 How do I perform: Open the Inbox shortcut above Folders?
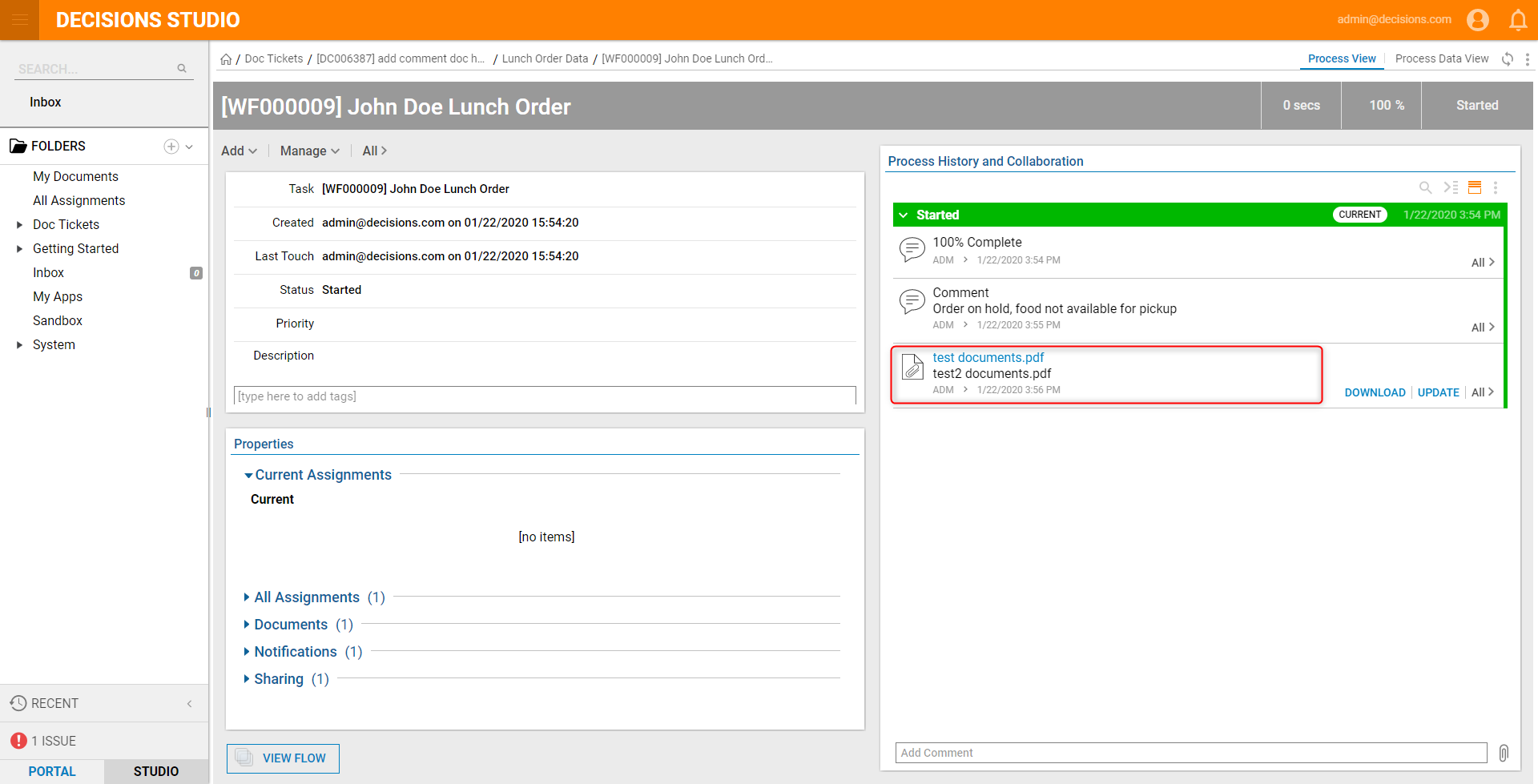pos(45,103)
